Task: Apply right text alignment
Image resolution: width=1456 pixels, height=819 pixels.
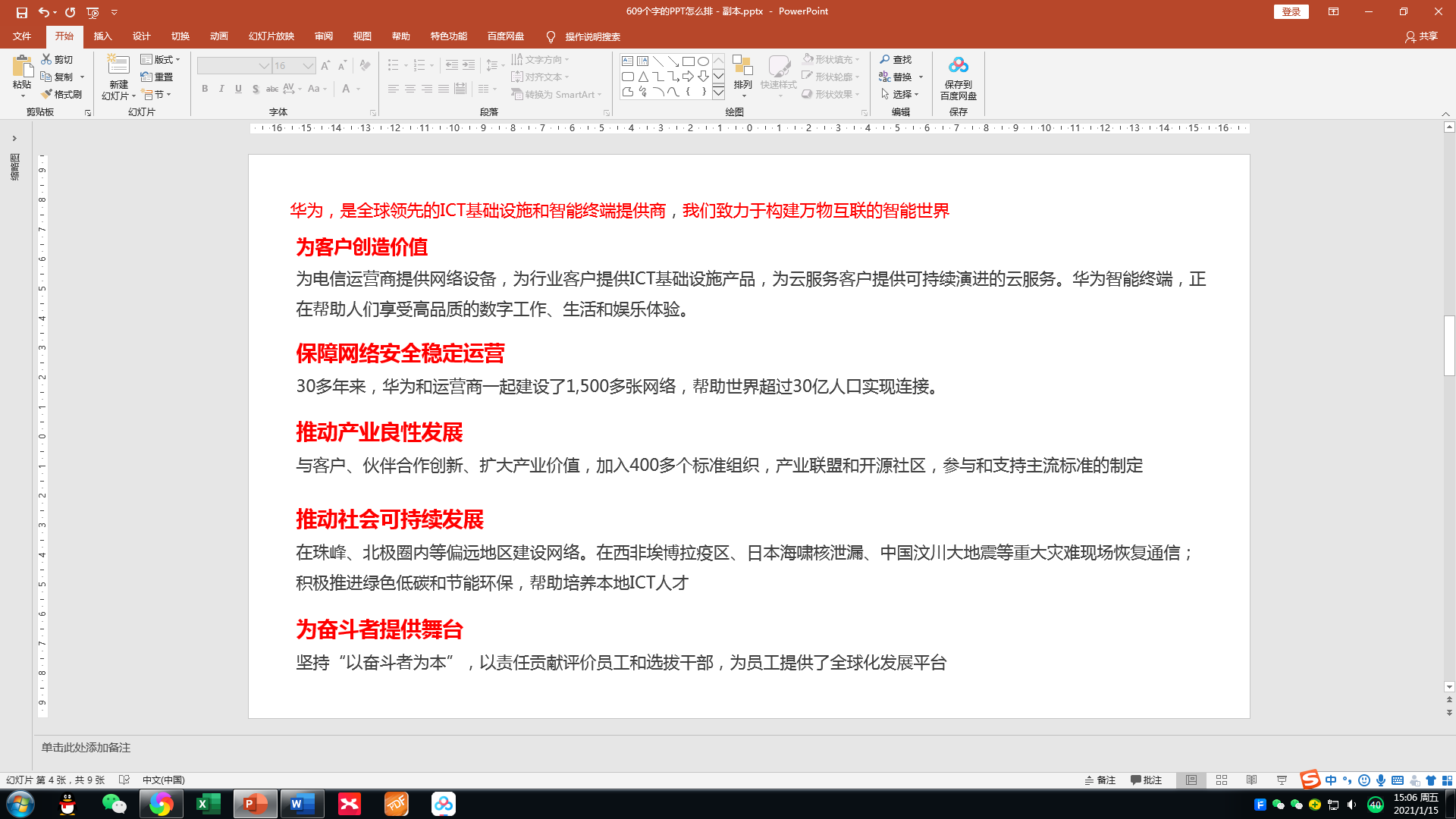Action: coord(427,89)
